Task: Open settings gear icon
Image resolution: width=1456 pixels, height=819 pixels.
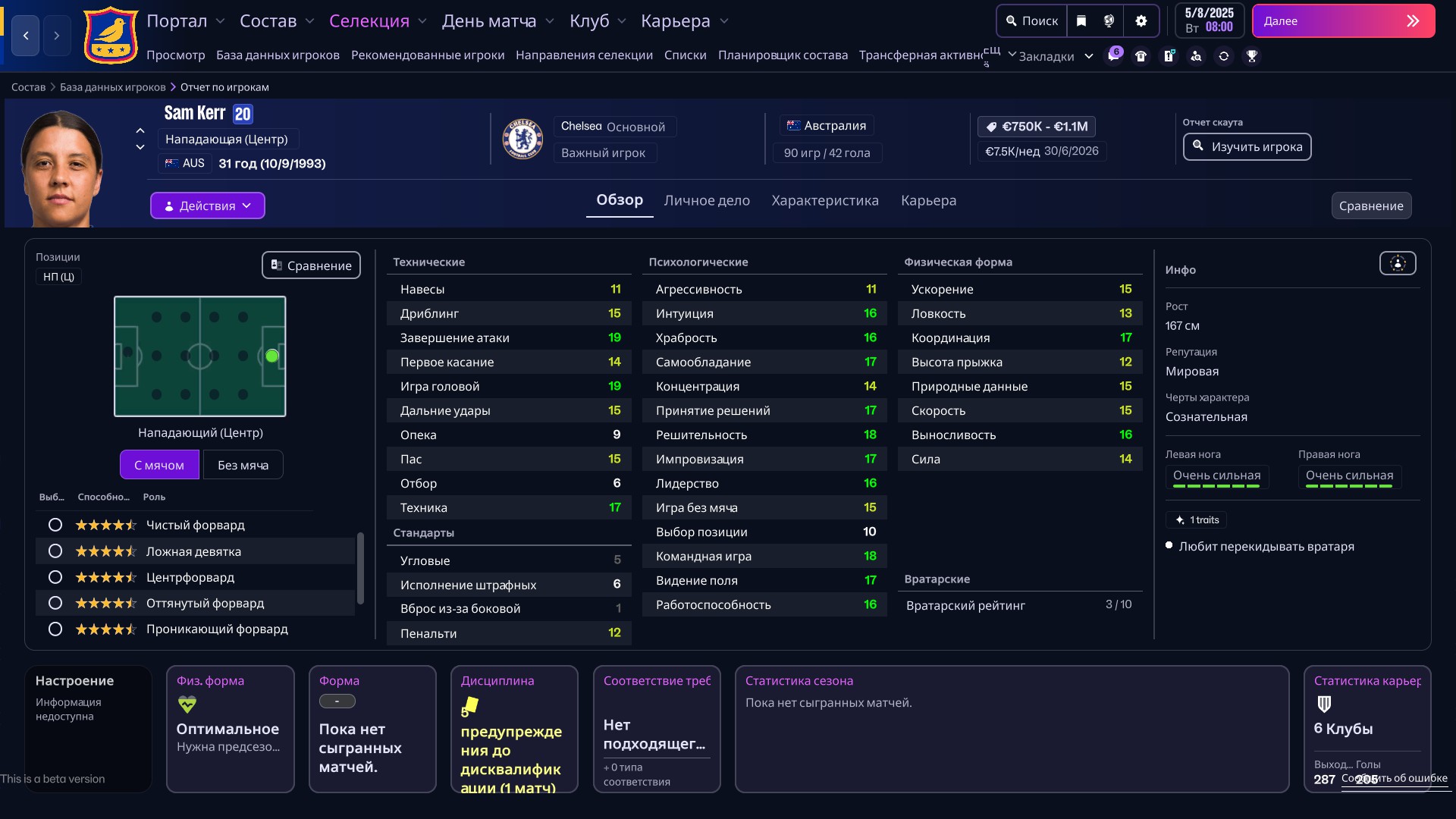Action: click(x=1141, y=21)
